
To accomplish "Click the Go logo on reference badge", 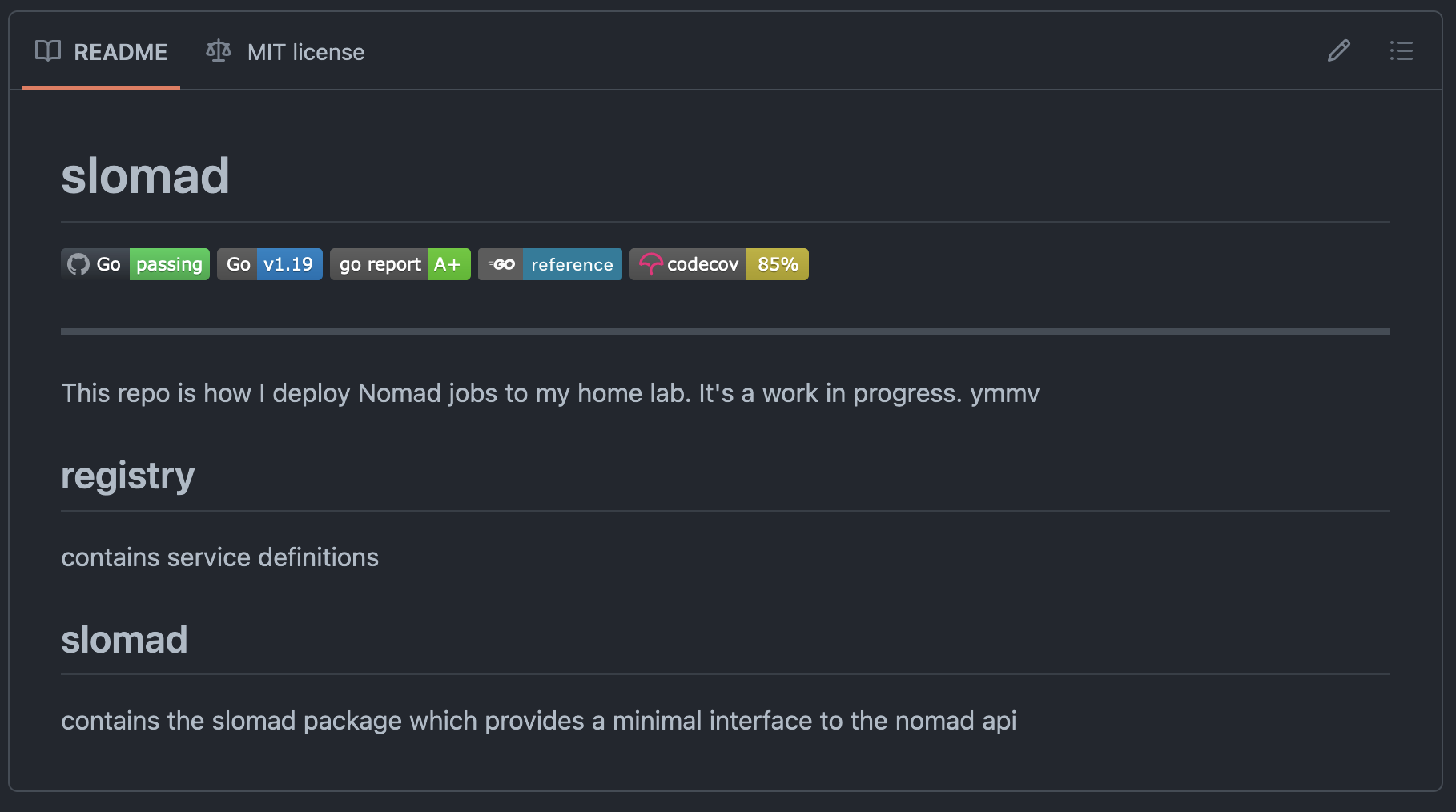I will (x=501, y=264).
